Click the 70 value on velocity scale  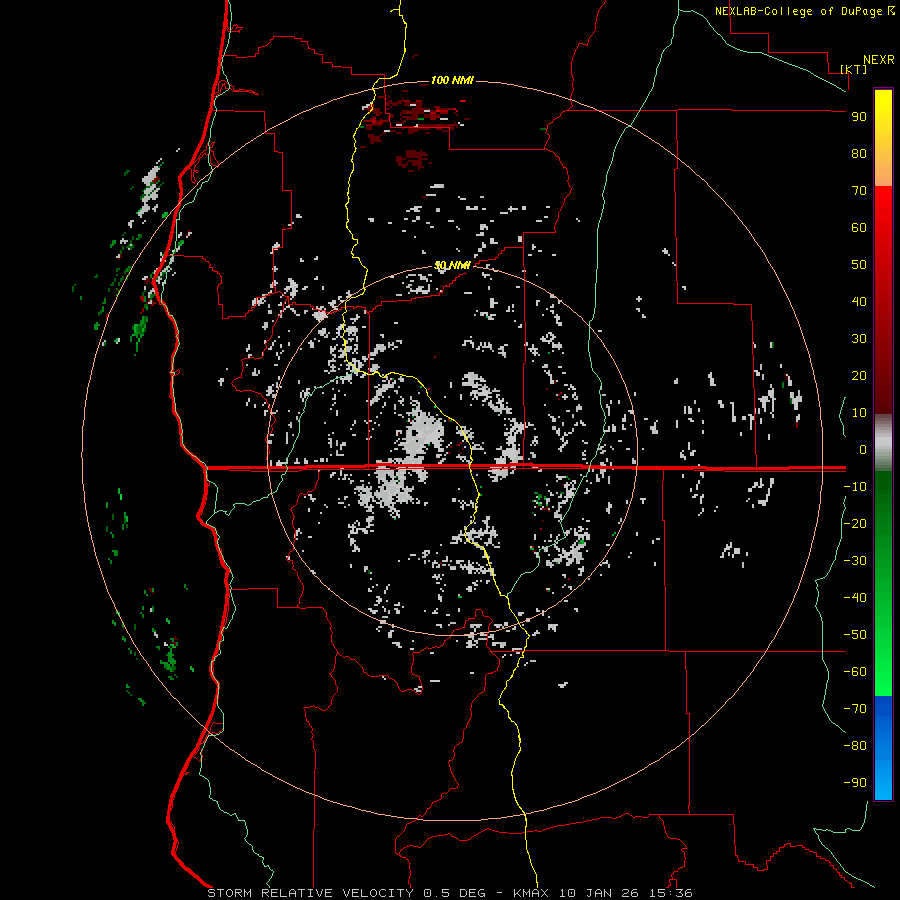(x=859, y=191)
